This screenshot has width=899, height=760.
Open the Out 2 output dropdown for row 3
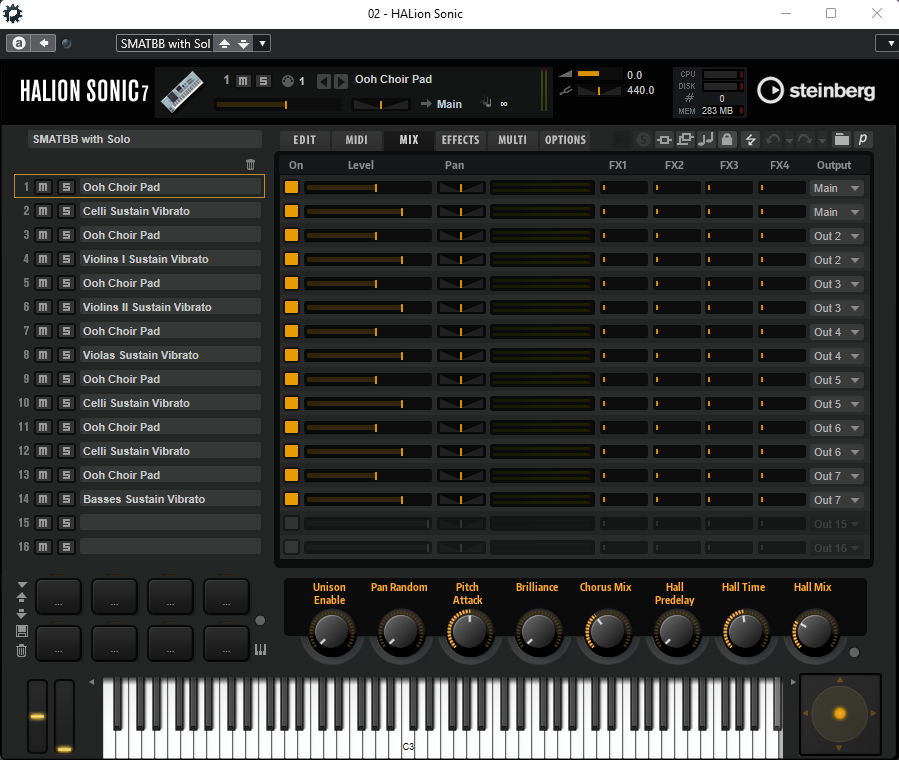click(x=837, y=236)
